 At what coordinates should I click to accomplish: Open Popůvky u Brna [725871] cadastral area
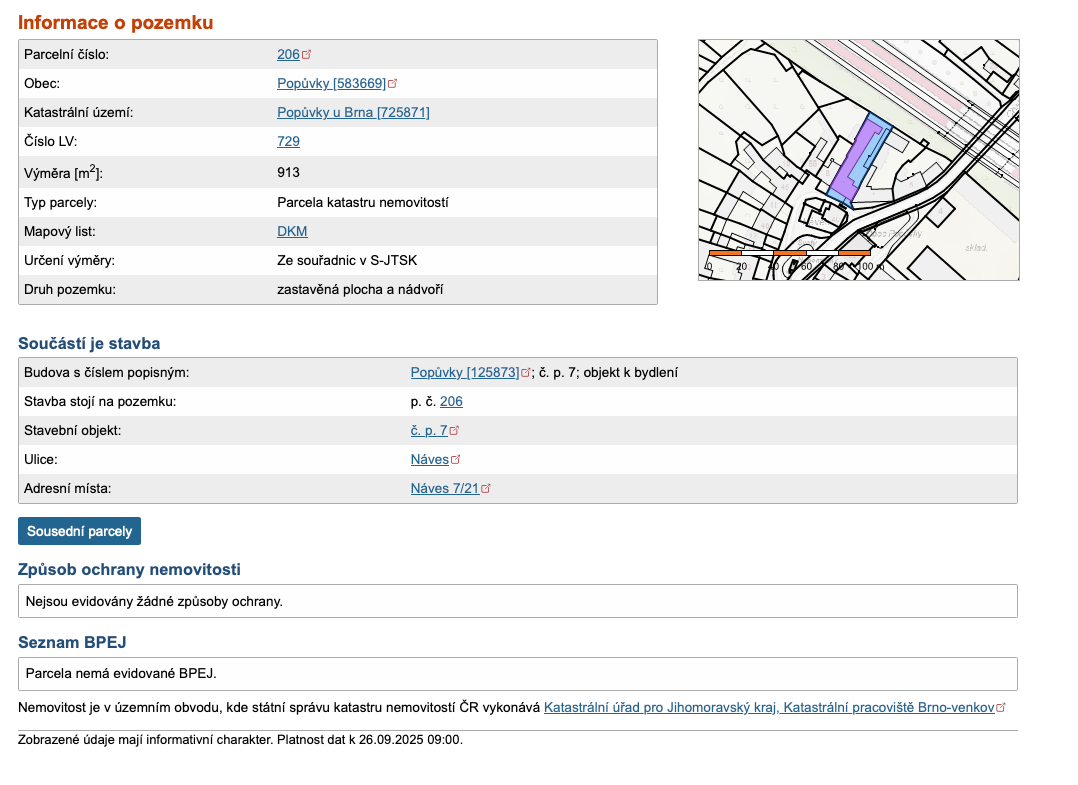coord(353,113)
